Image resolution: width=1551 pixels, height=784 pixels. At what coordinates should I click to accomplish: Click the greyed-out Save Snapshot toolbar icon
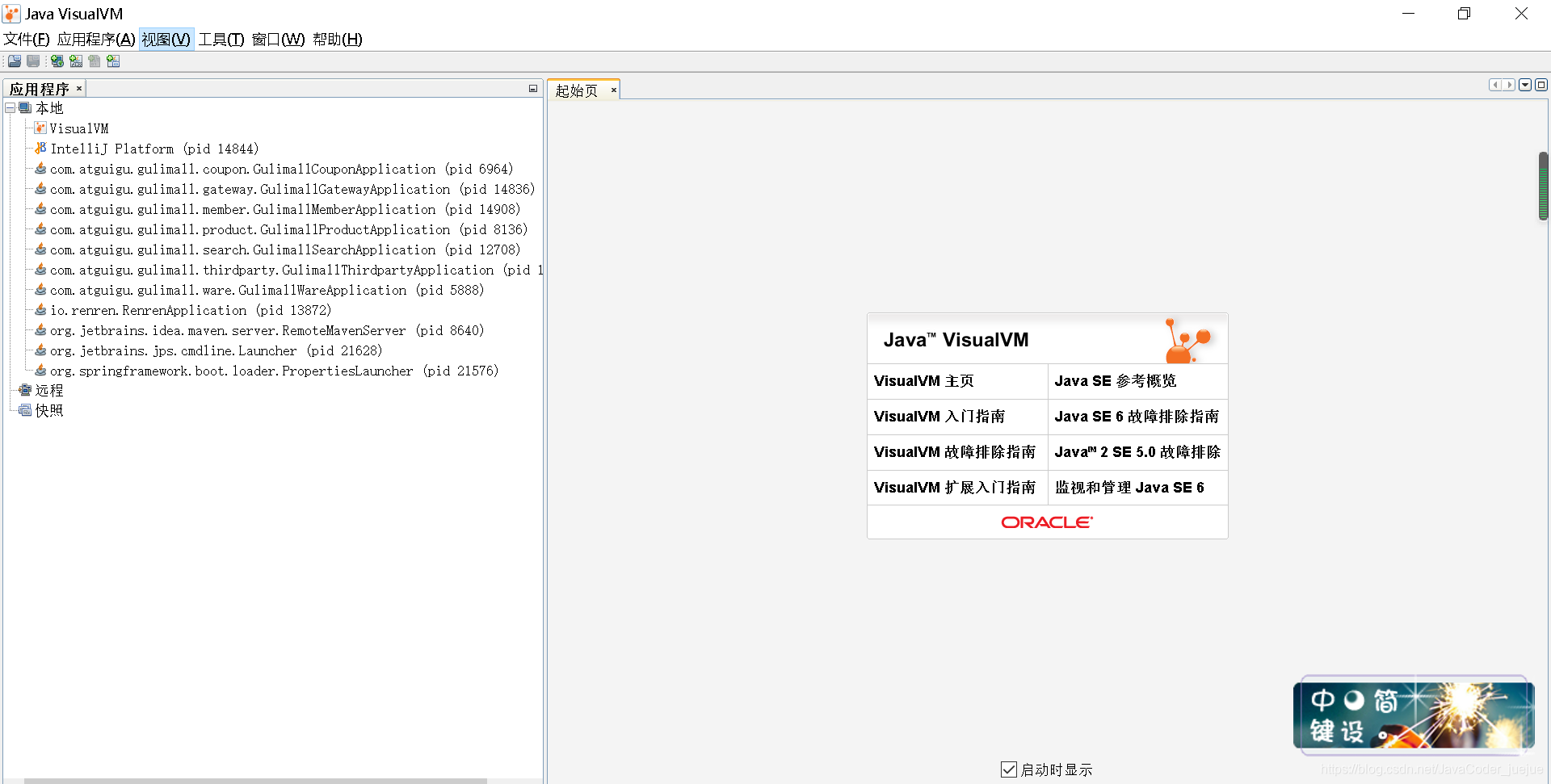[33, 61]
